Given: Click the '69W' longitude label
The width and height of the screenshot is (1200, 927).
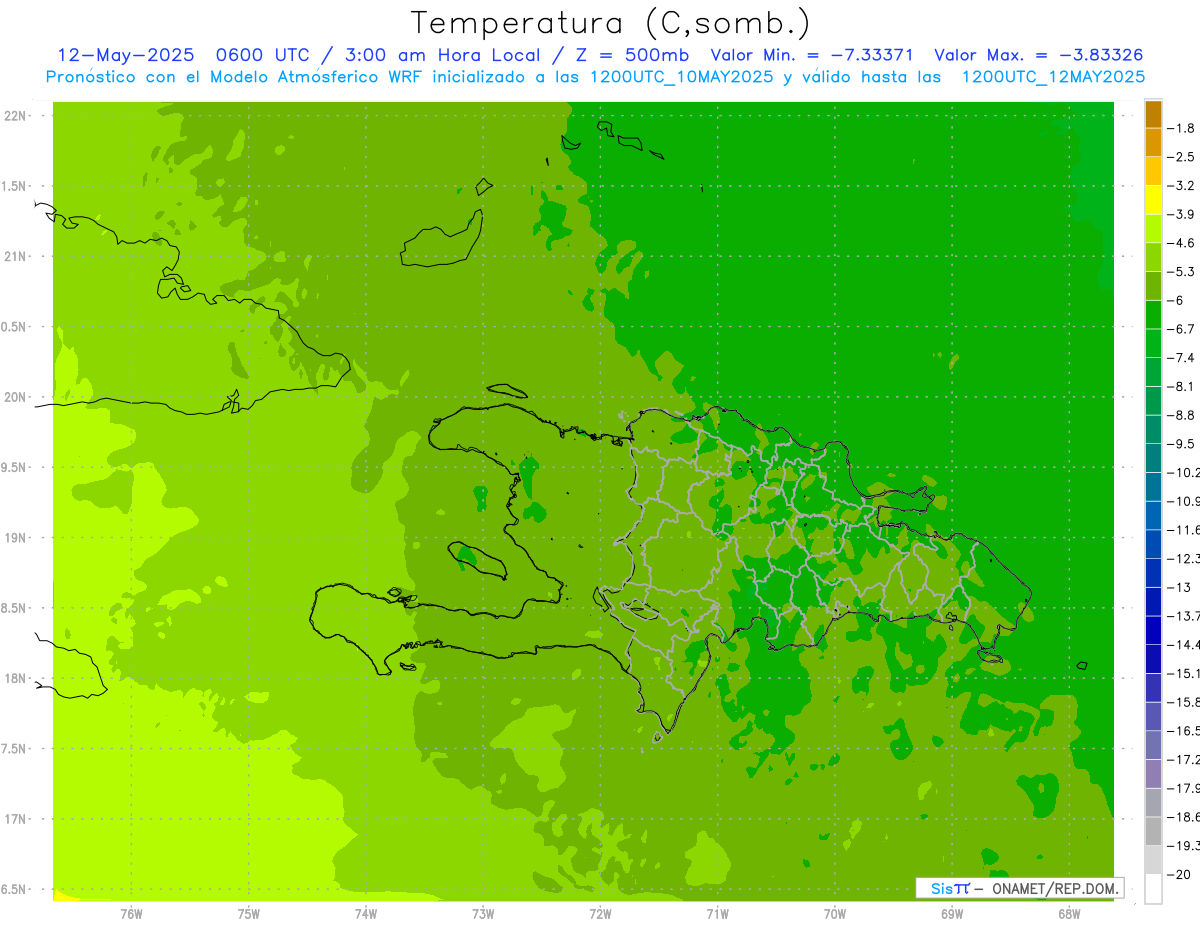Looking at the screenshot, I should pyautogui.click(x=952, y=914).
